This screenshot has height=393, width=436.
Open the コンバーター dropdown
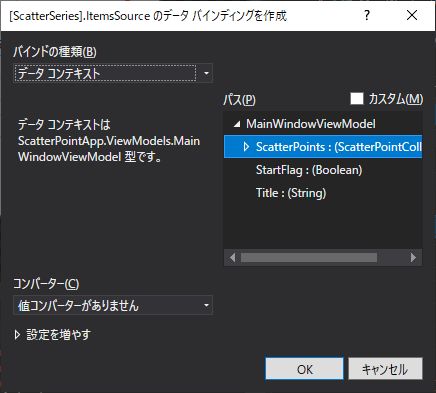click(x=113, y=305)
